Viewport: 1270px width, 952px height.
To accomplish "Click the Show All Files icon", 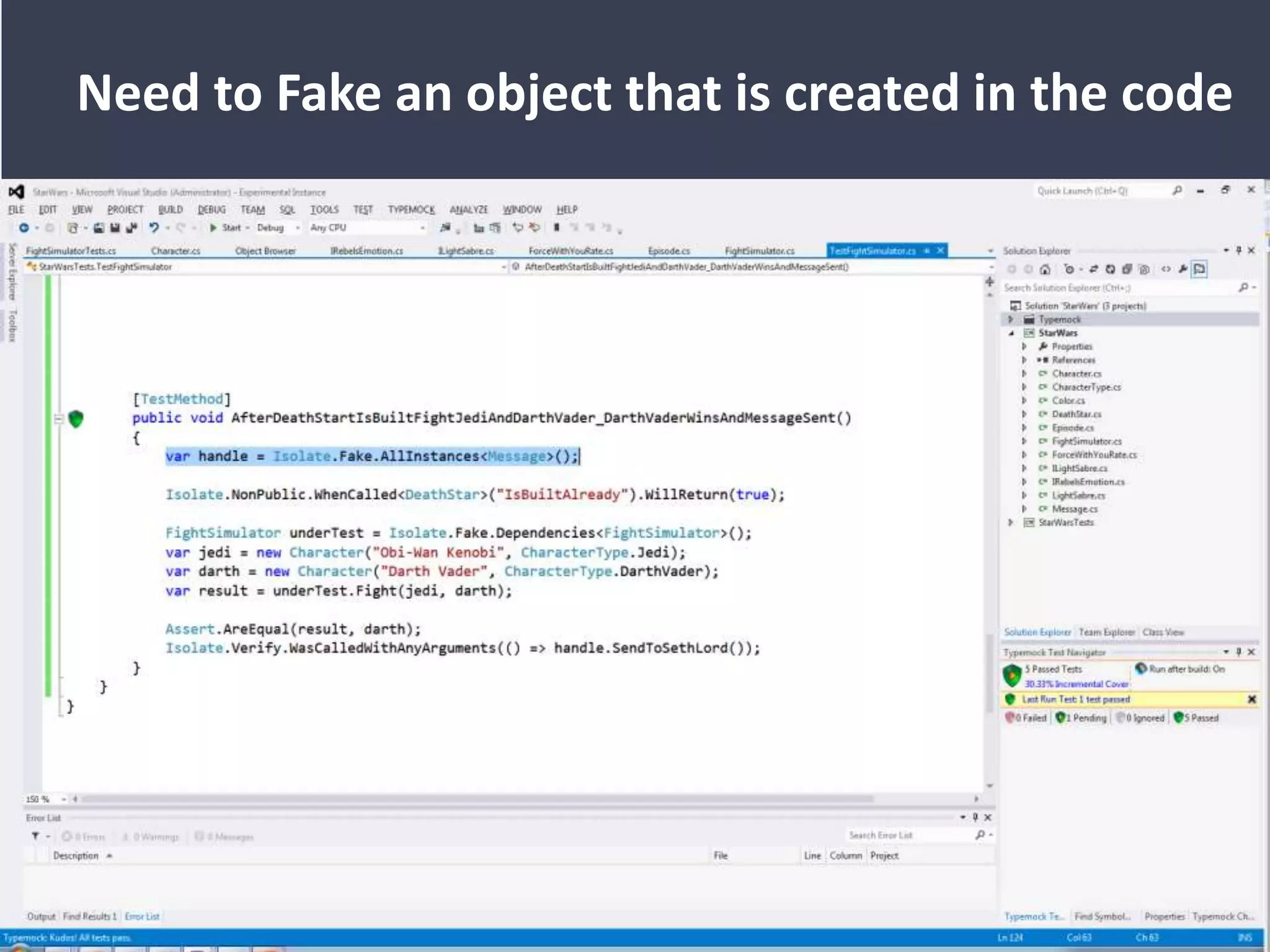I will (1145, 269).
